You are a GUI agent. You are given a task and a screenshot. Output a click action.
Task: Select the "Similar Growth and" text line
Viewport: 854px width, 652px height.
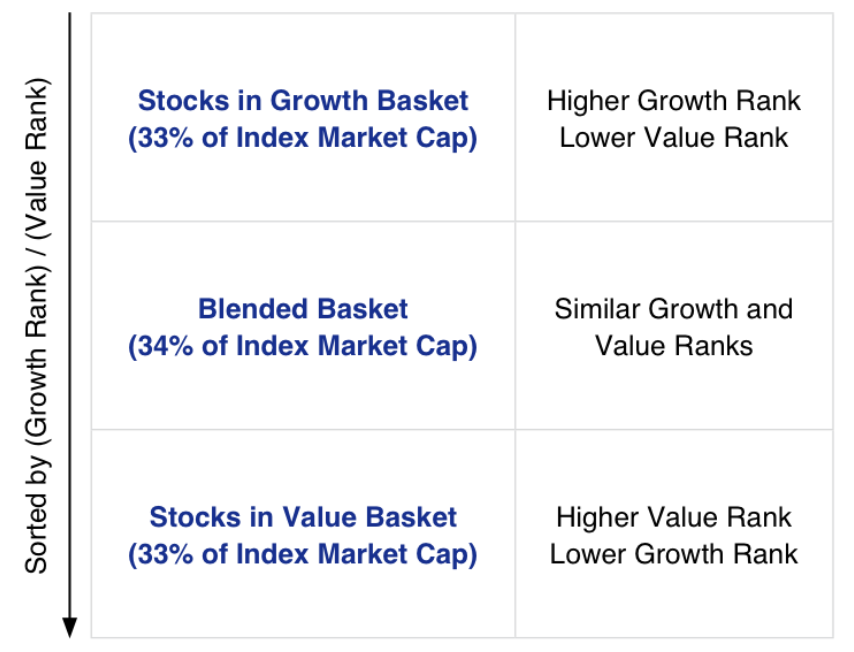coord(674,309)
